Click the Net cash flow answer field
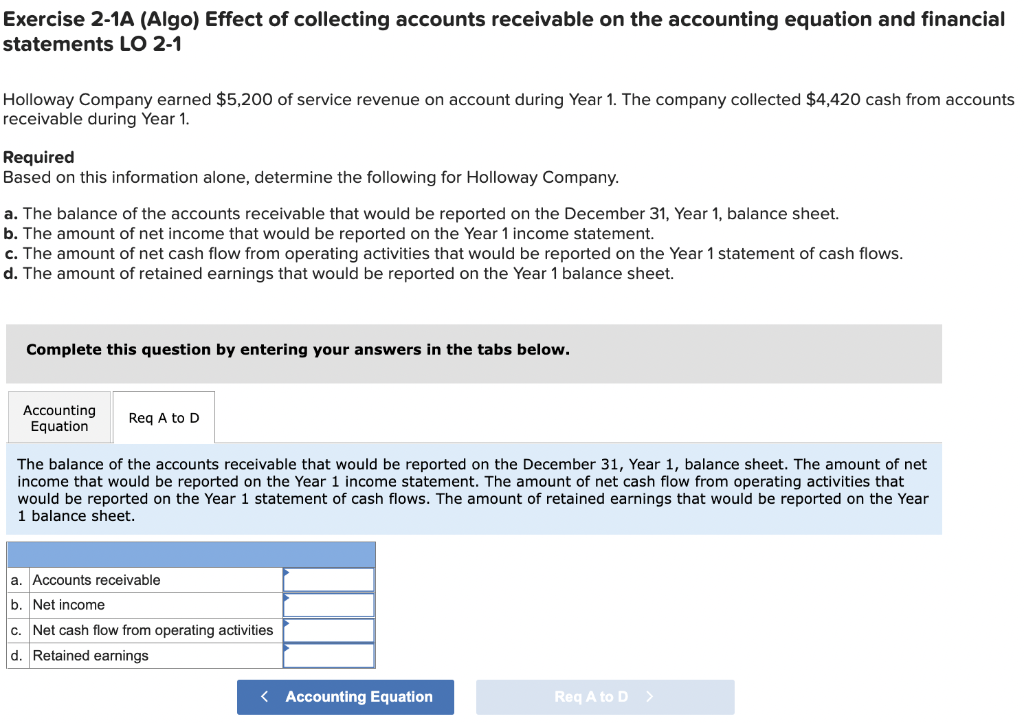1024x723 pixels. click(x=330, y=630)
